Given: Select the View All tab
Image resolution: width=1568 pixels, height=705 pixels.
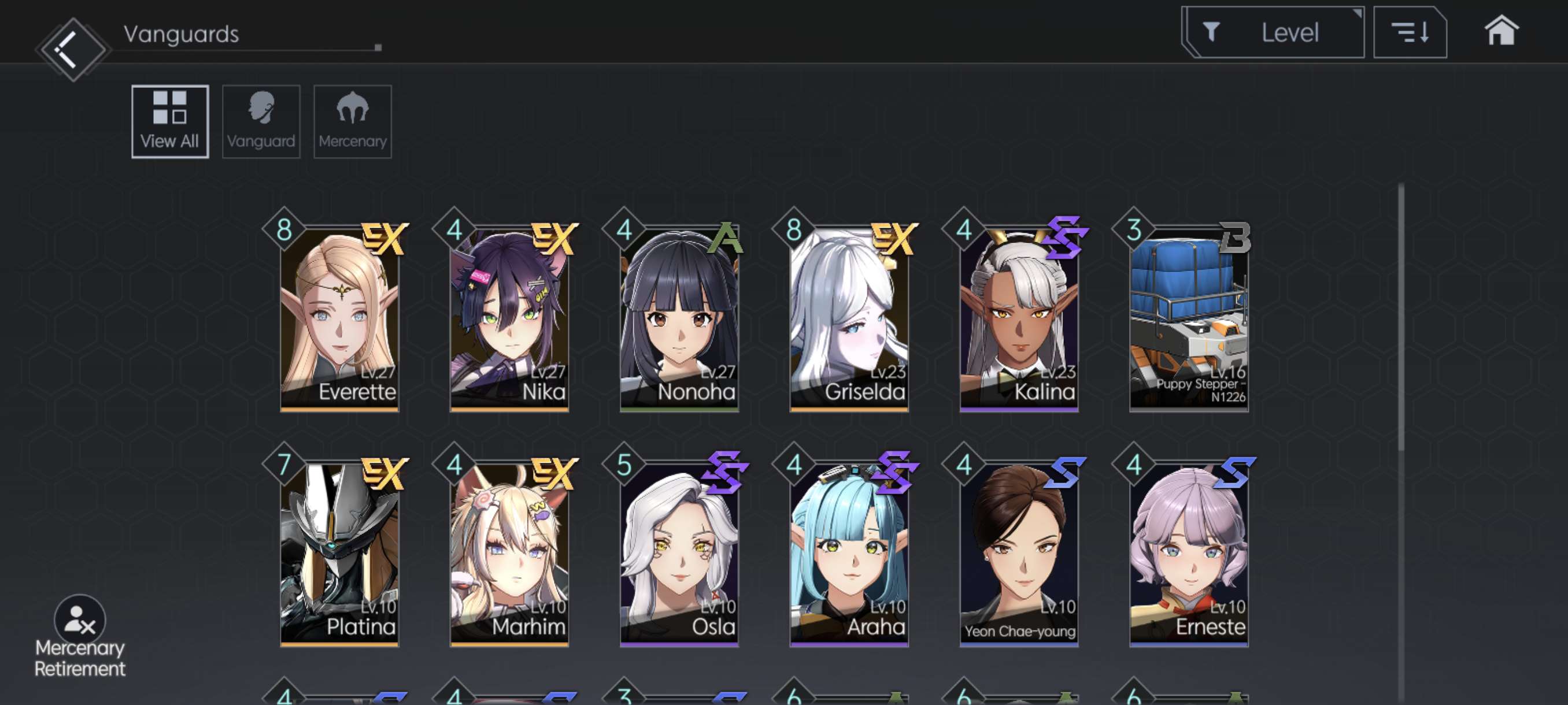Looking at the screenshot, I should [170, 122].
